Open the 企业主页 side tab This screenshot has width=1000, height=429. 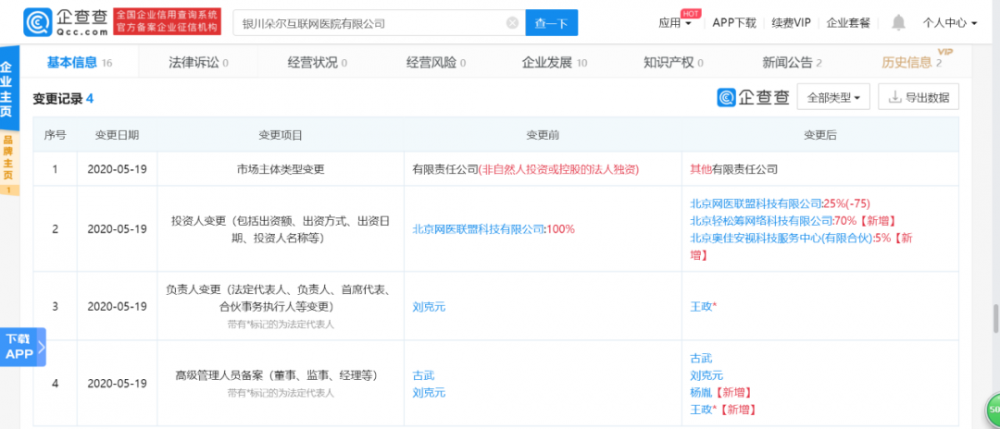[x=8, y=91]
